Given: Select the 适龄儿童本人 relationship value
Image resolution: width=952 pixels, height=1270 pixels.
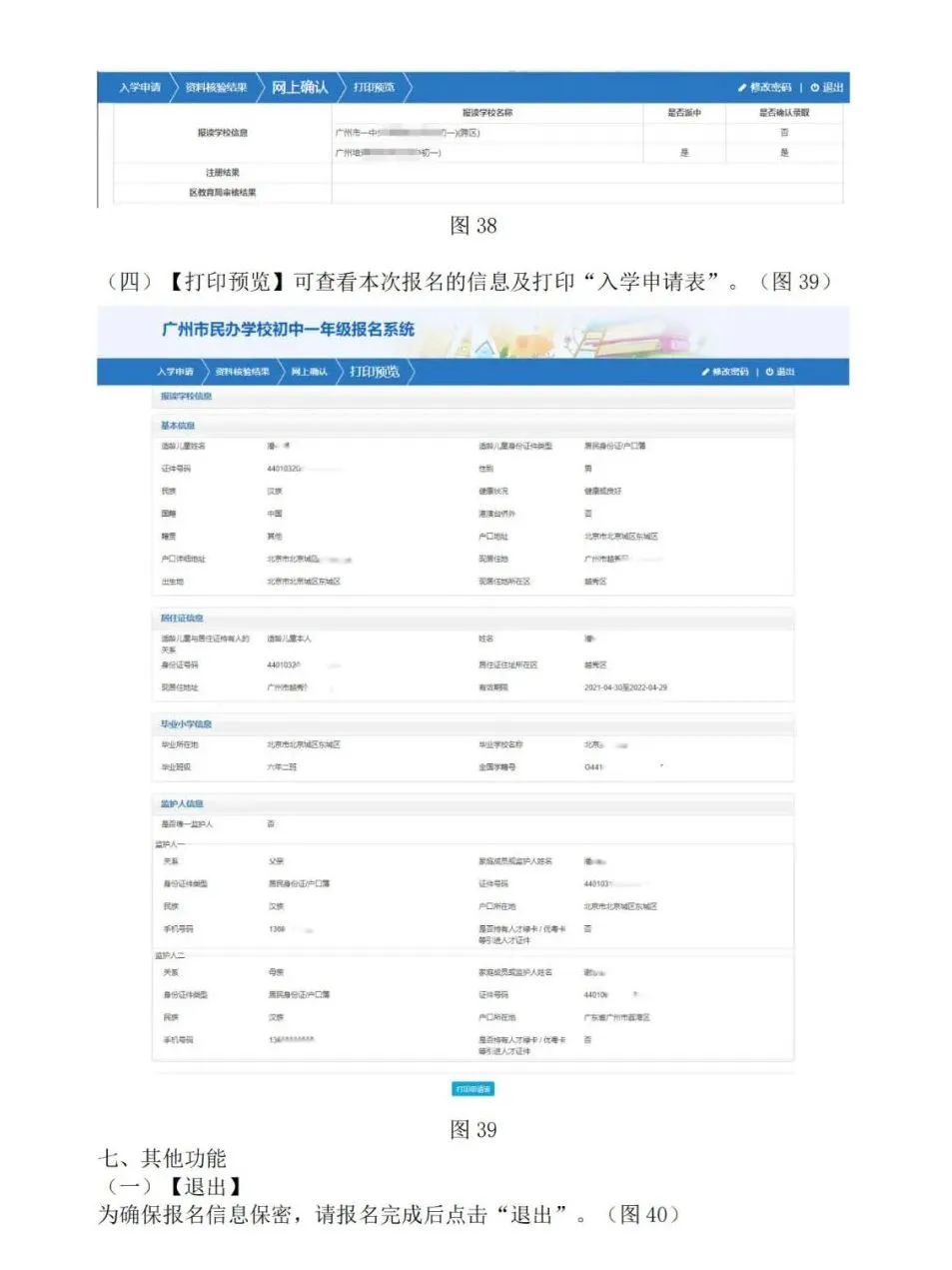Looking at the screenshot, I should click(x=289, y=638).
